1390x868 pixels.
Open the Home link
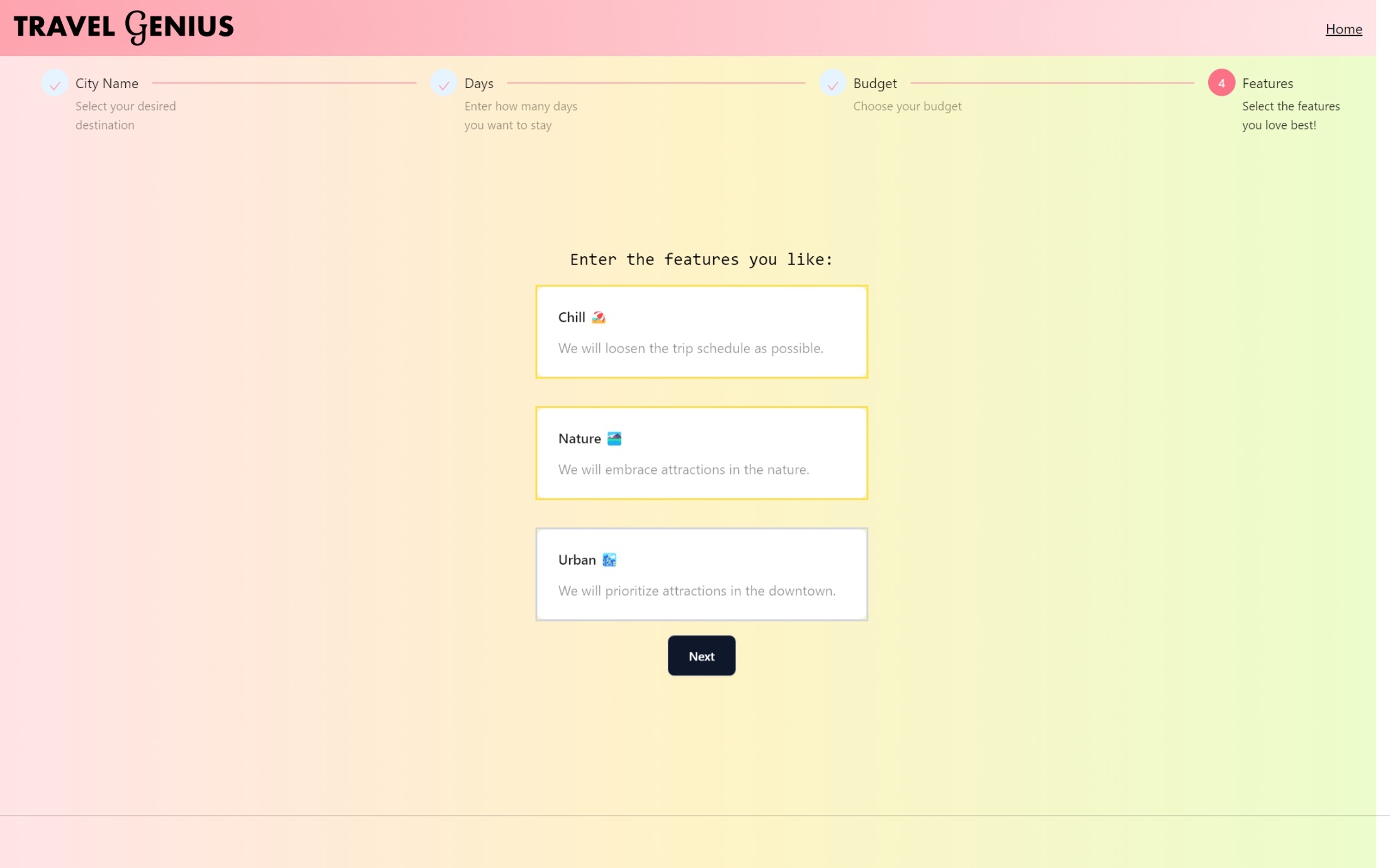[1343, 29]
